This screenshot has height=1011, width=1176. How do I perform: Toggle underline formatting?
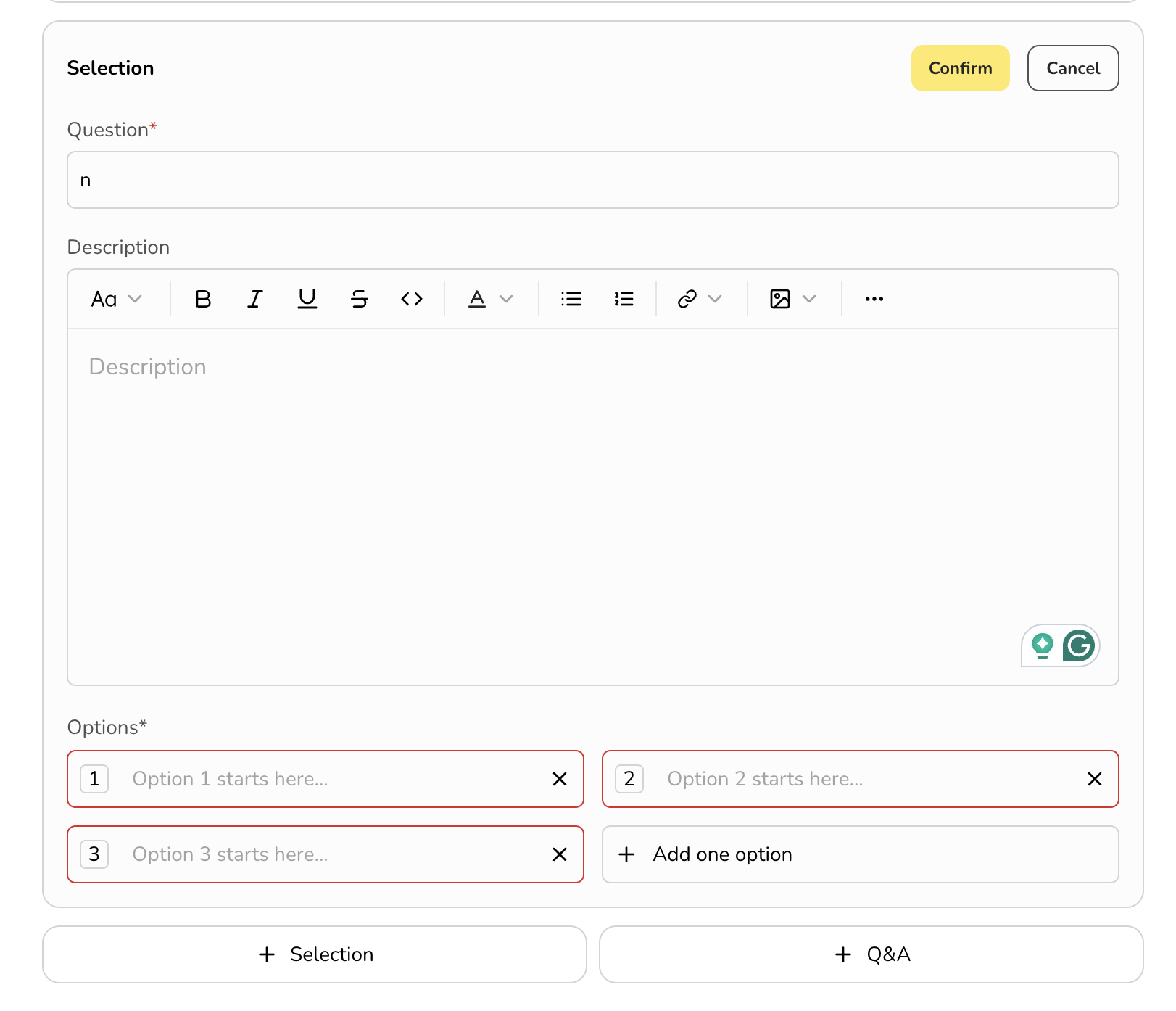coord(307,299)
